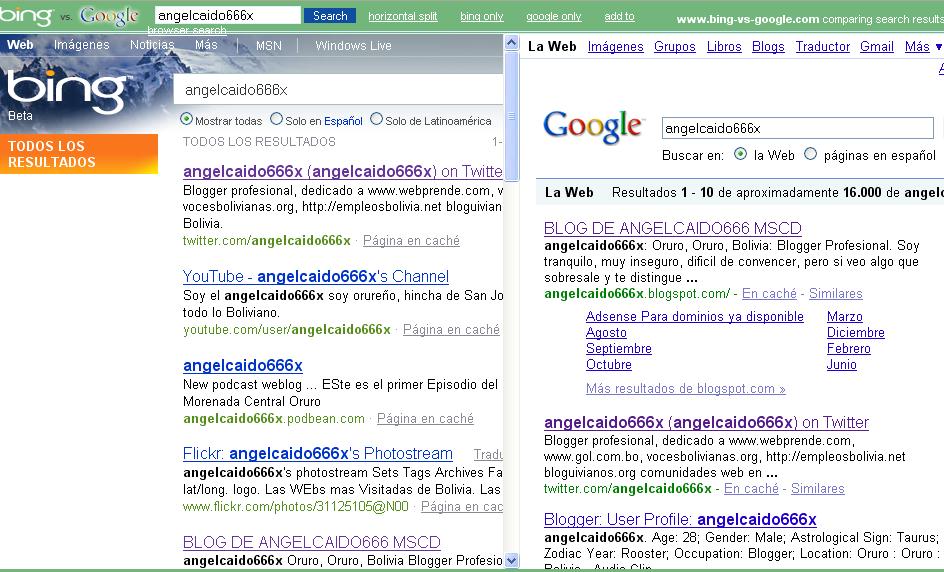Open Bing Noticias tab

(x=152, y=45)
